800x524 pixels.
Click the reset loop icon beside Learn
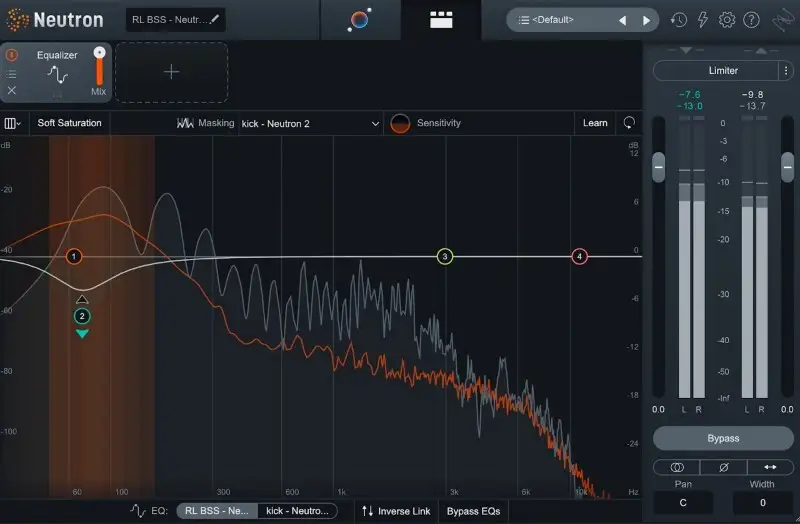tap(629, 123)
